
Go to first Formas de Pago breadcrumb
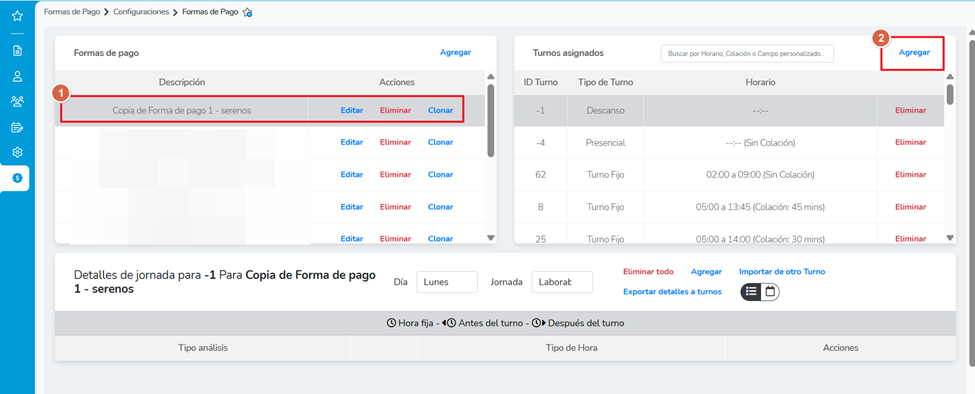73,12
